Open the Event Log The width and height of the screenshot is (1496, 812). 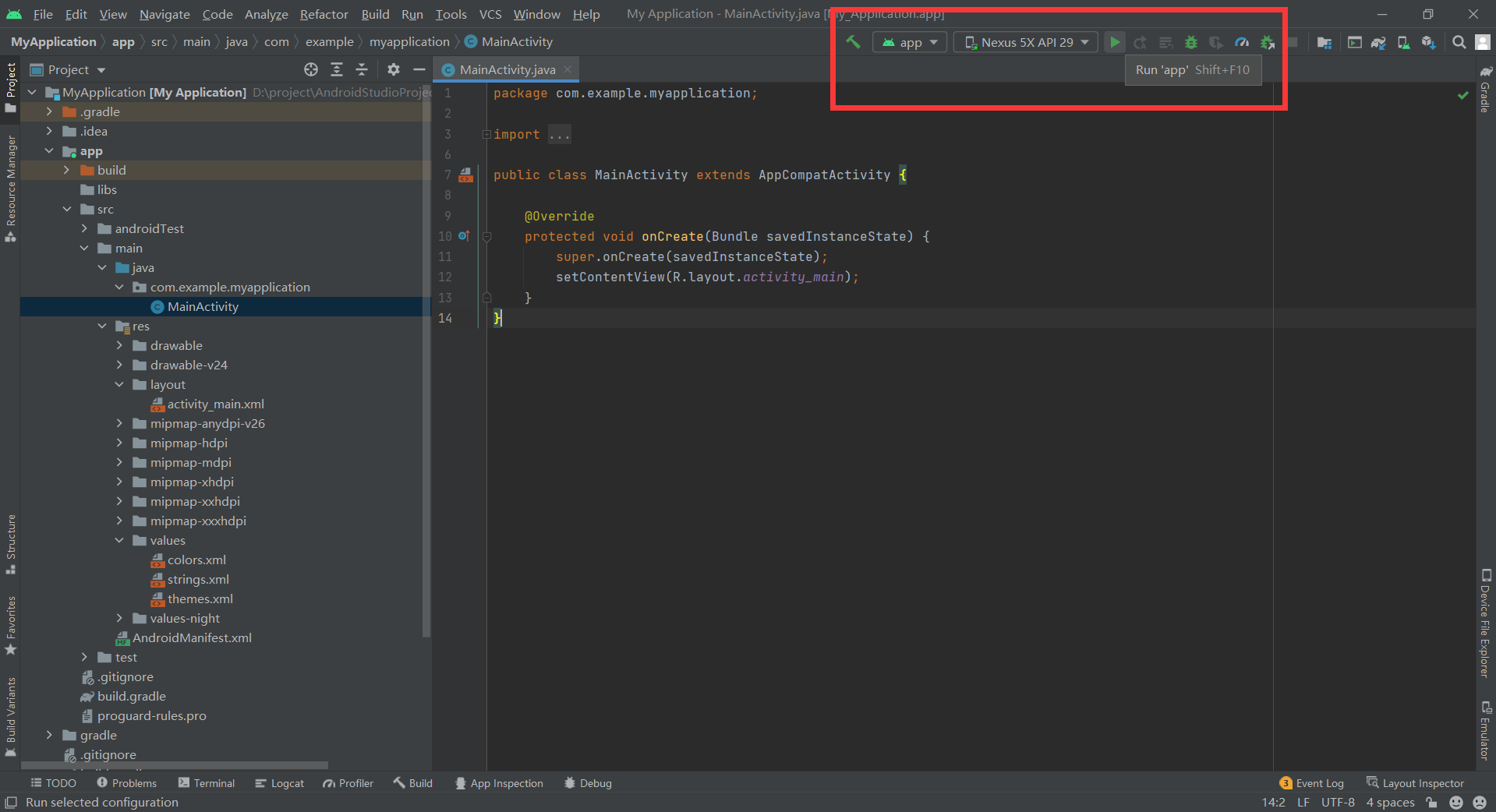[x=1312, y=783]
